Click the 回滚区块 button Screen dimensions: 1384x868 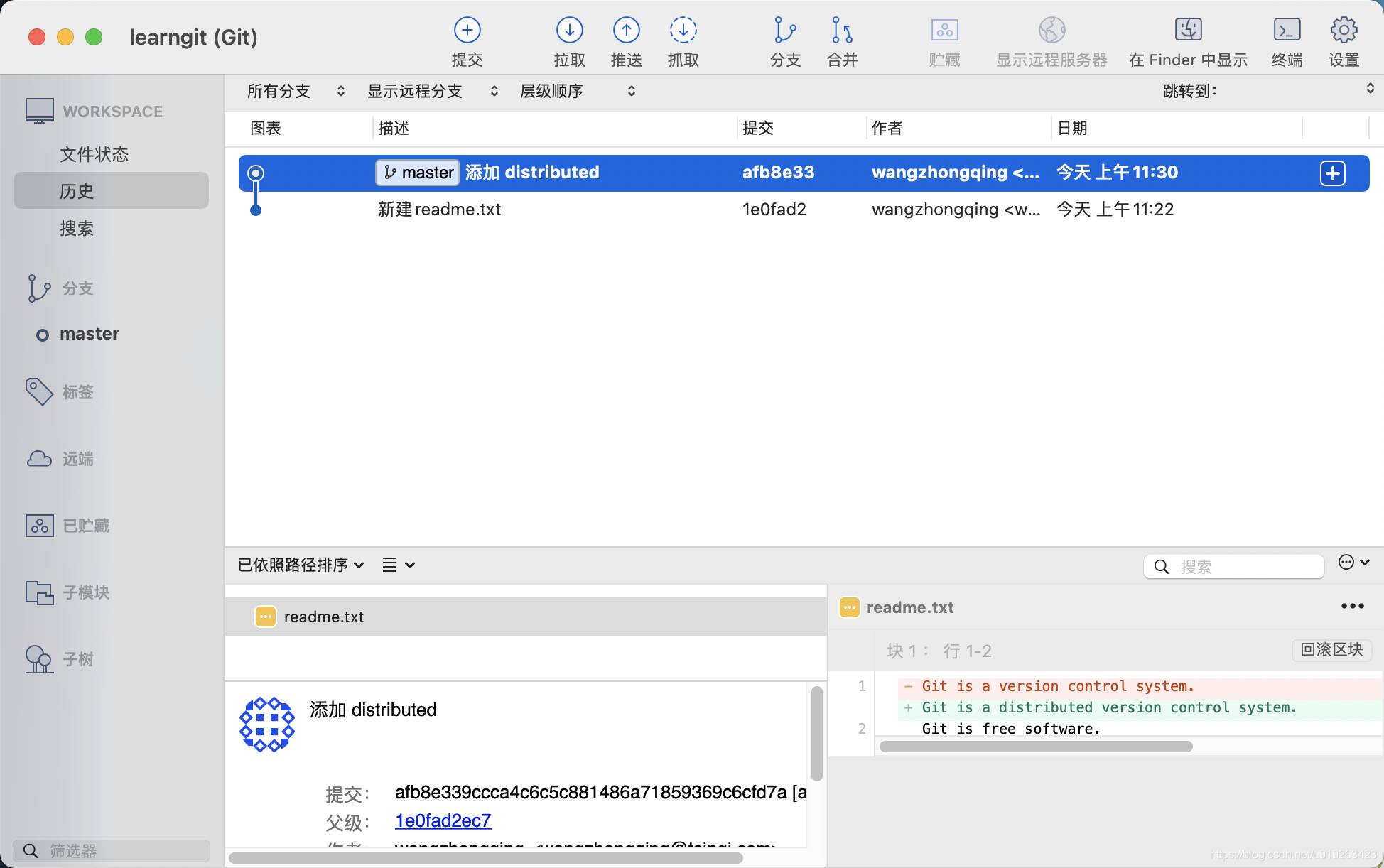(x=1331, y=650)
